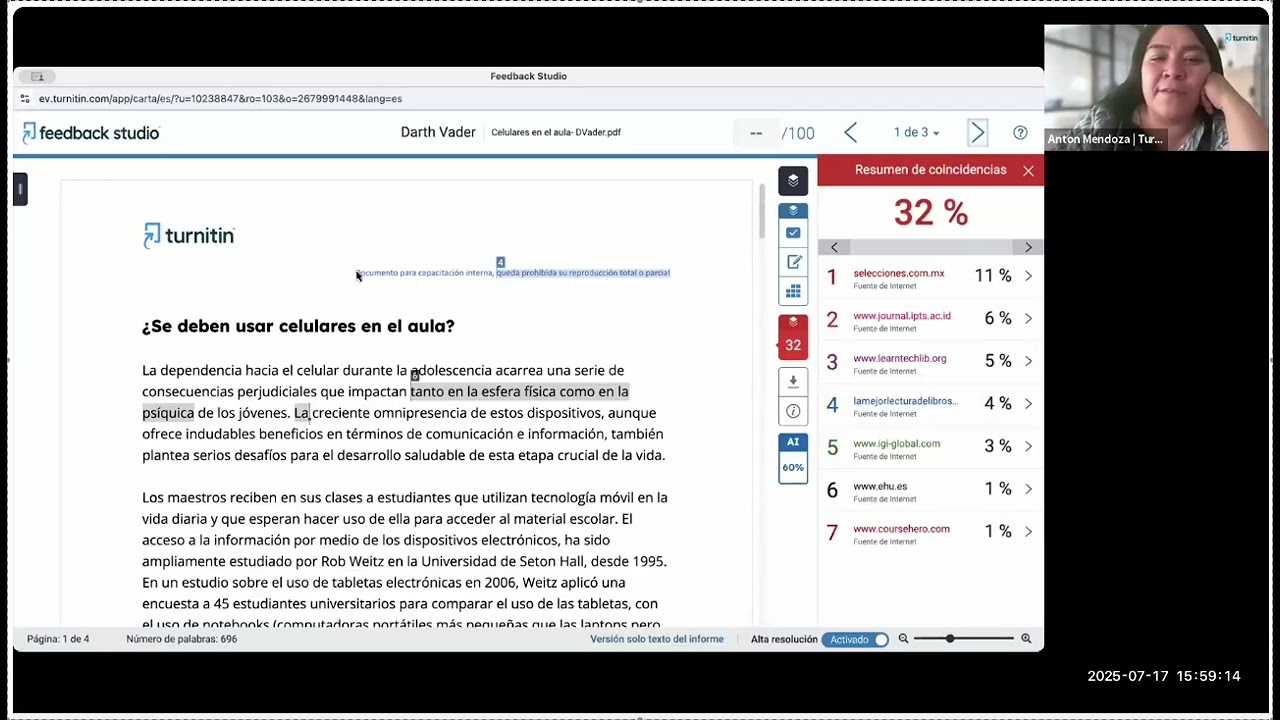This screenshot has width=1280, height=720.
Task: Open the 1 de 3 paper dropdown
Action: click(916, 132)
